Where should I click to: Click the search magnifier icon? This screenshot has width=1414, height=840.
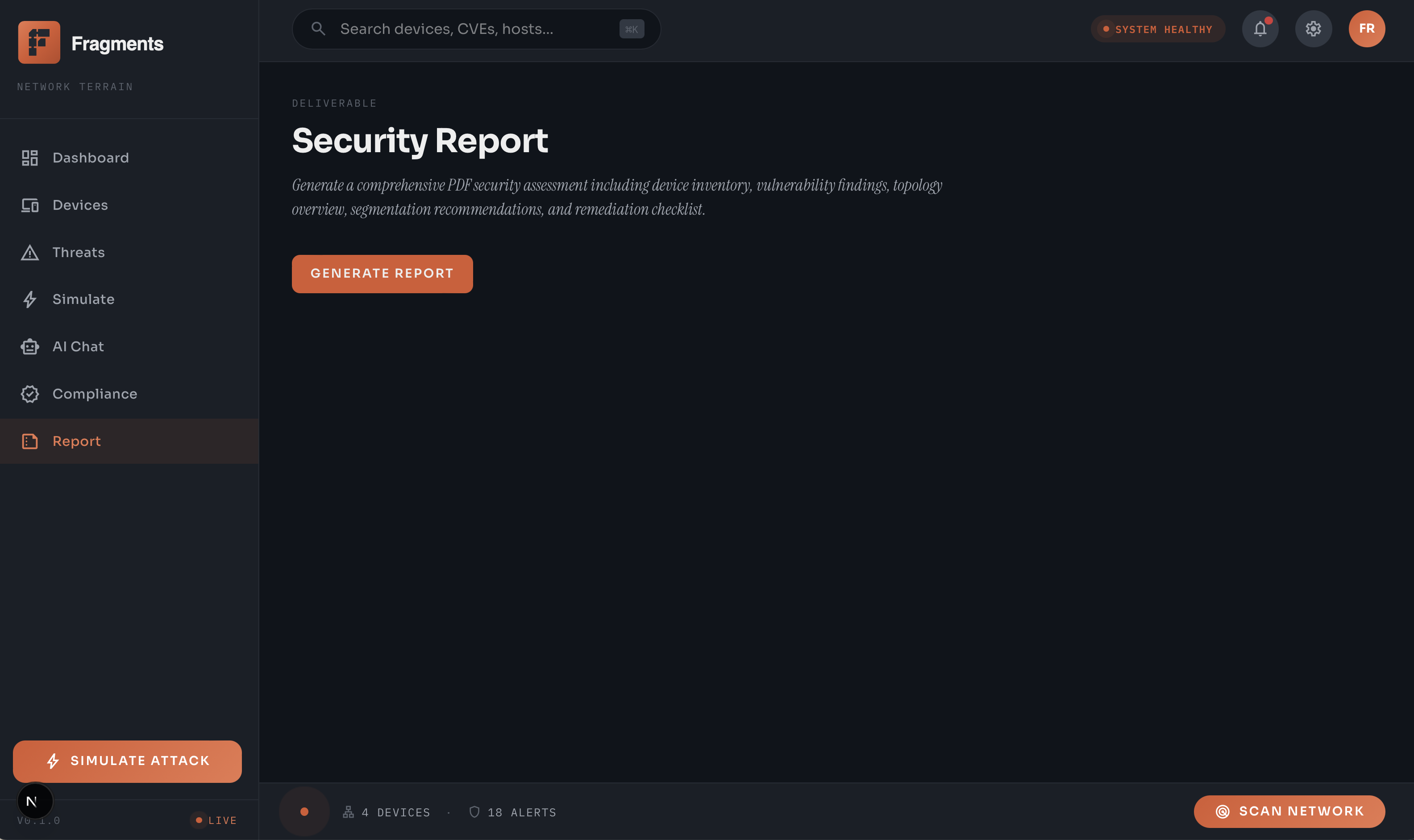pyautogui.click(x=318, y=29)
